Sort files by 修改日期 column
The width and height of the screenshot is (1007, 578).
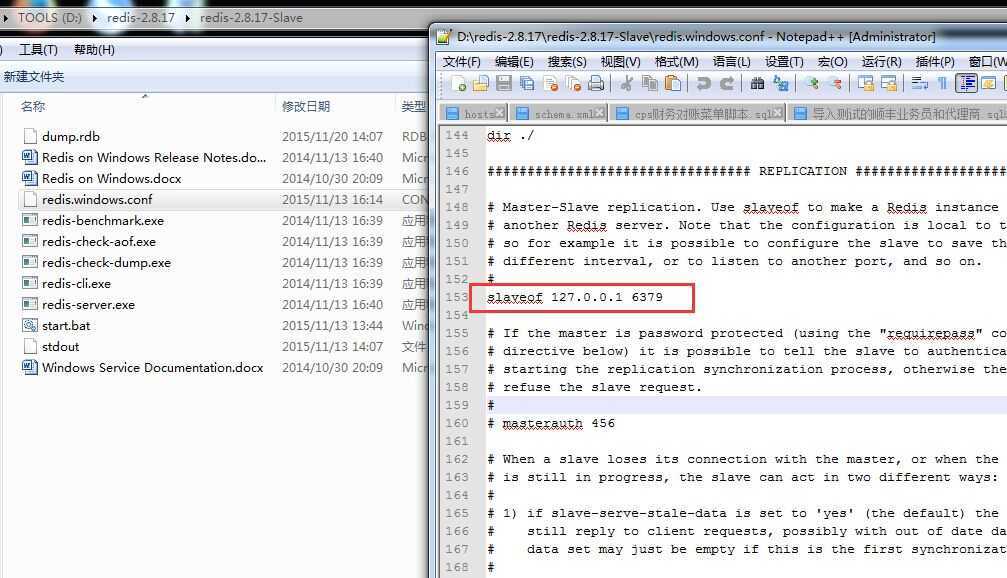pos(306,106)
